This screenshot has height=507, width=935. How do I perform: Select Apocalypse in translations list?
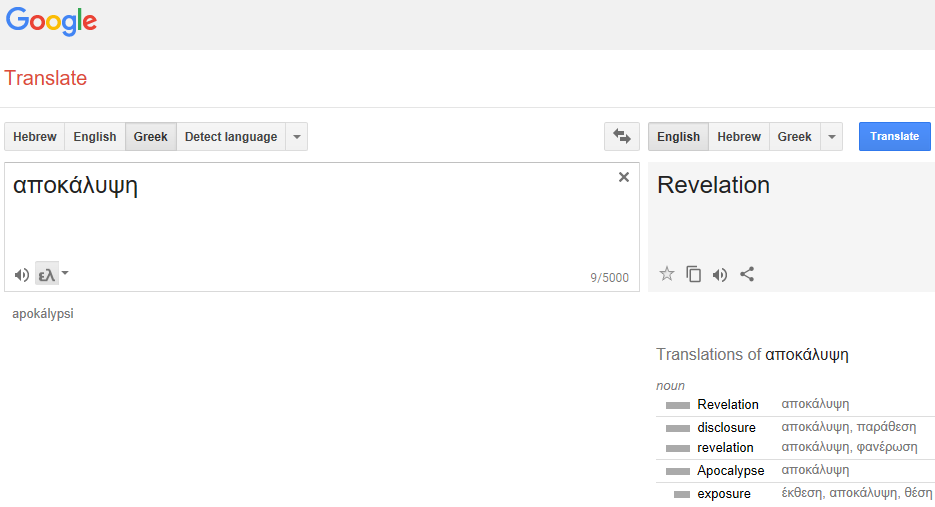coord(730,471)
